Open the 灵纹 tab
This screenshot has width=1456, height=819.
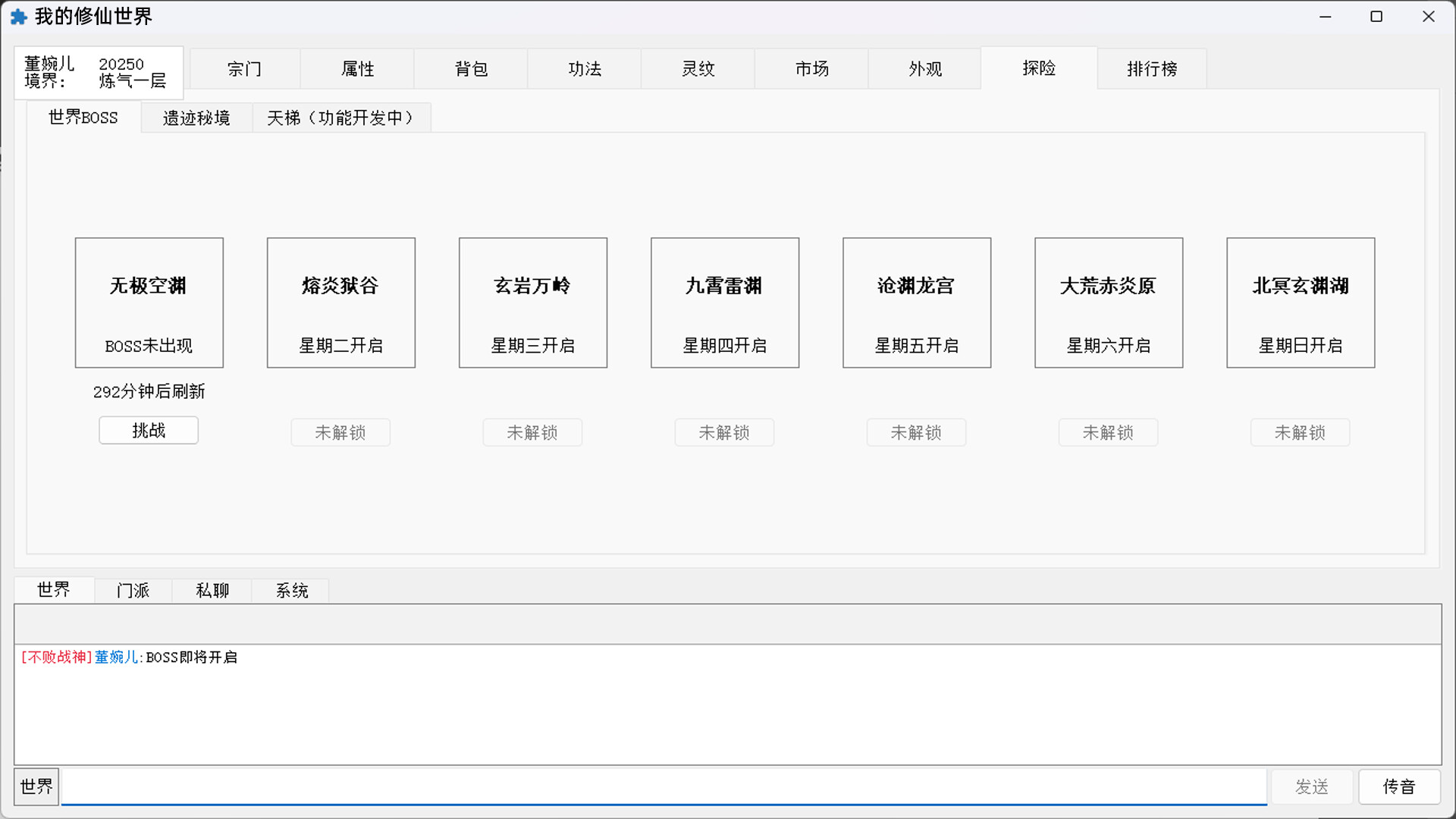pos(698,68)
